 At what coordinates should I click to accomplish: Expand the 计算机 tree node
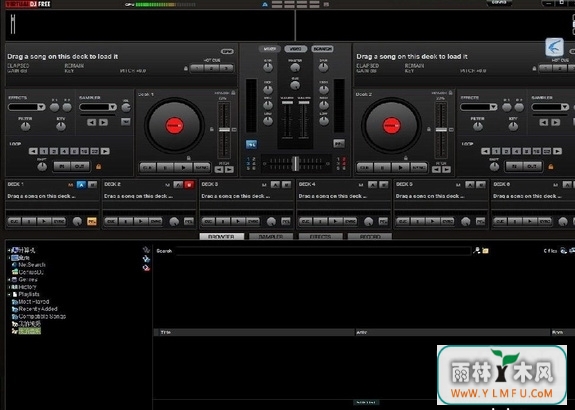click(x=9, y=250)
